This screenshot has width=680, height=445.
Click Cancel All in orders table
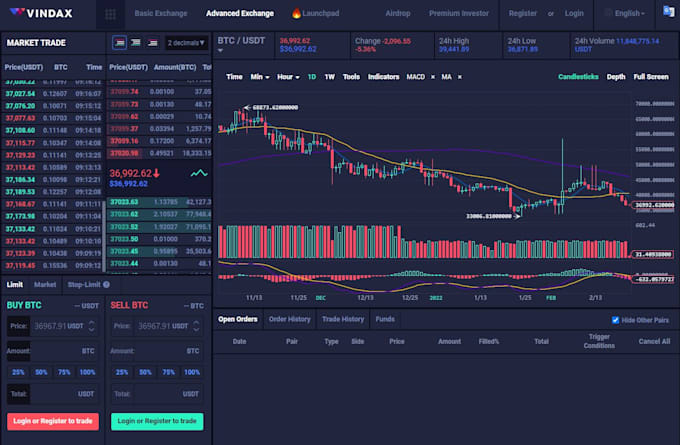(654, 341)
